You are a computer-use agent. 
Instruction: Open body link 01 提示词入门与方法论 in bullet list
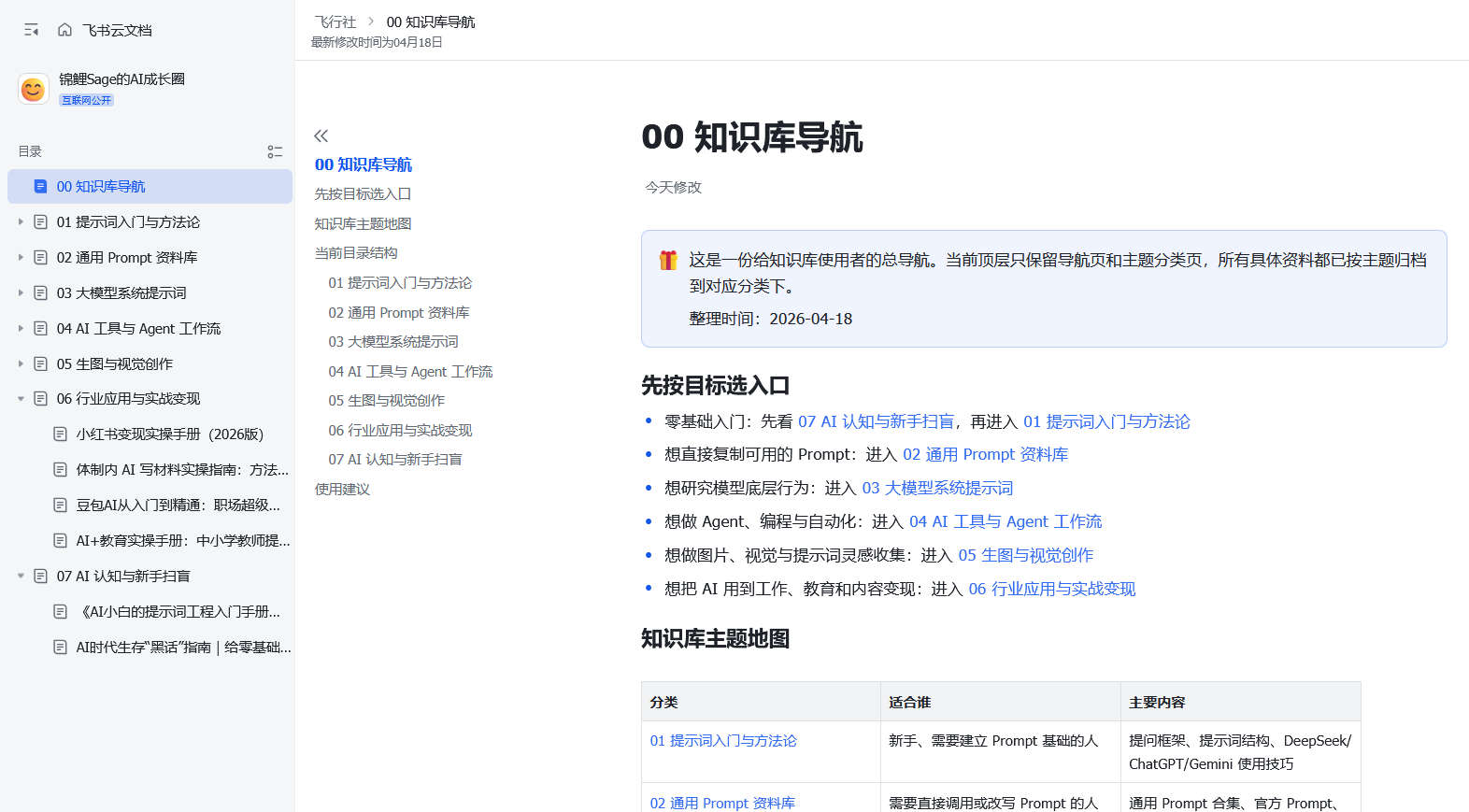click(x=1106, y=421)
